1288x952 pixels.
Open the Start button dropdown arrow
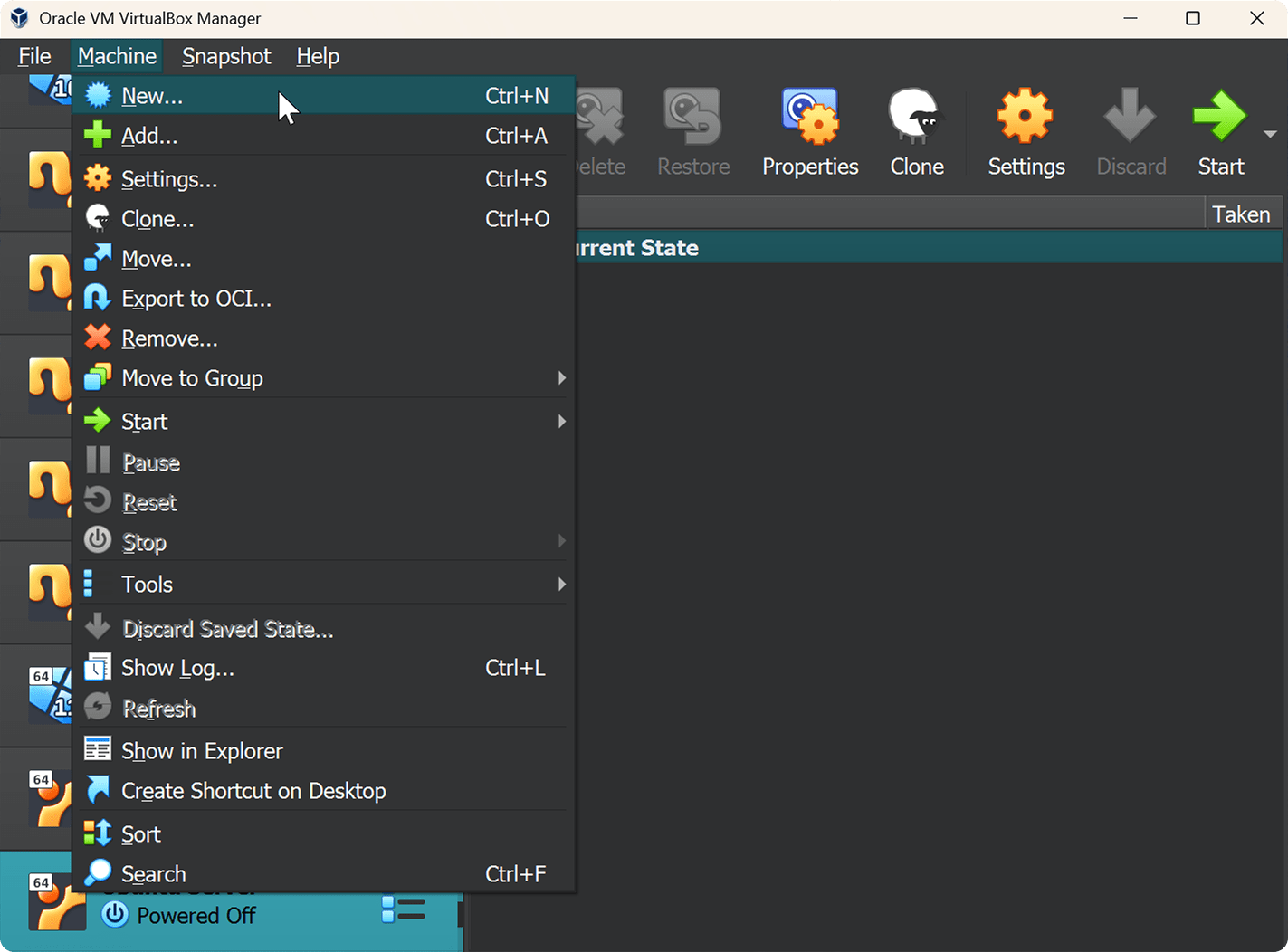coord(1270,134)
